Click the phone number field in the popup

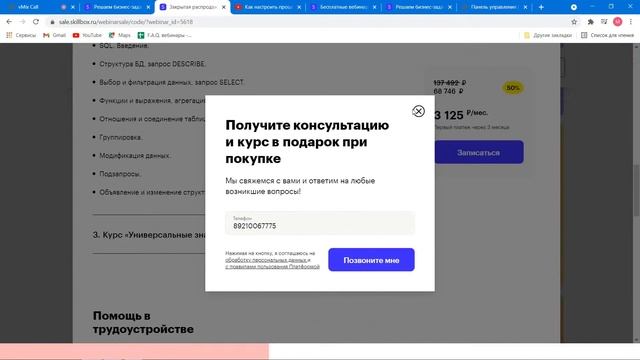[x=320, y=223]
